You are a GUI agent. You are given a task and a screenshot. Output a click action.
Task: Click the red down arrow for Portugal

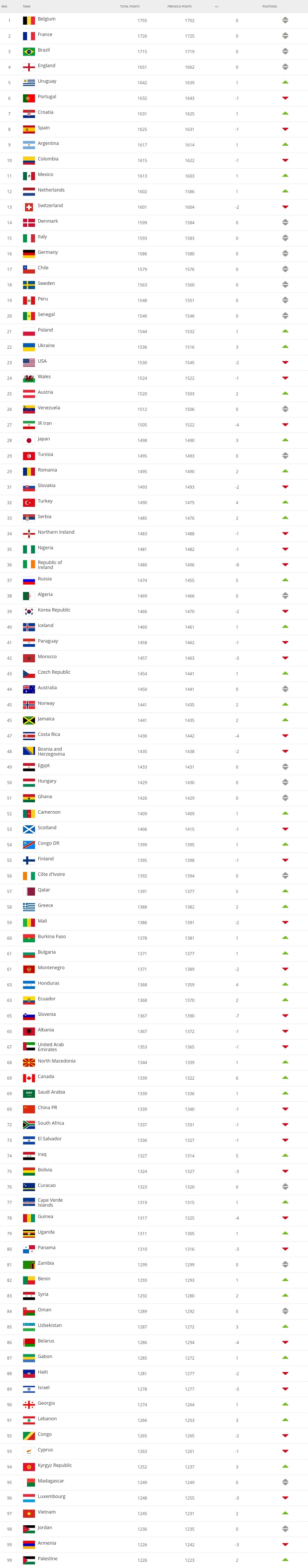285,98
